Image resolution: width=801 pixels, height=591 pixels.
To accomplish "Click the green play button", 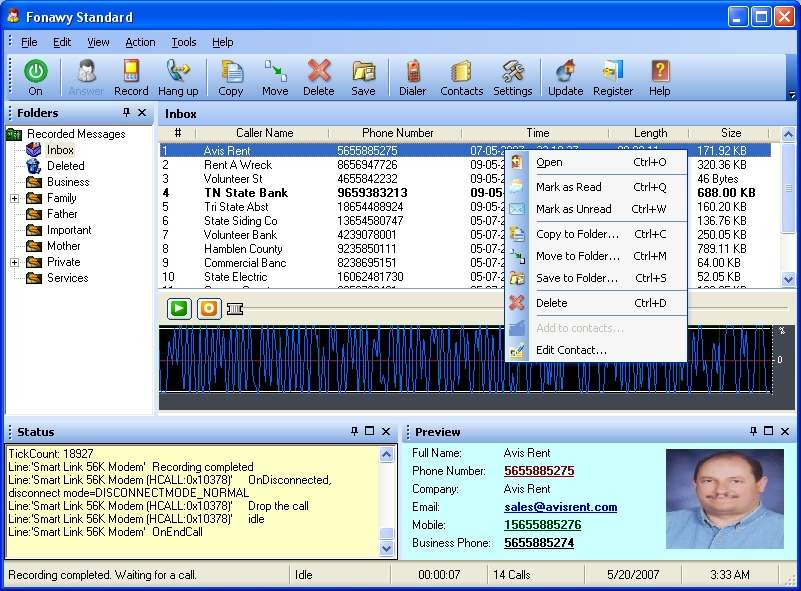I will pos(179,308).
